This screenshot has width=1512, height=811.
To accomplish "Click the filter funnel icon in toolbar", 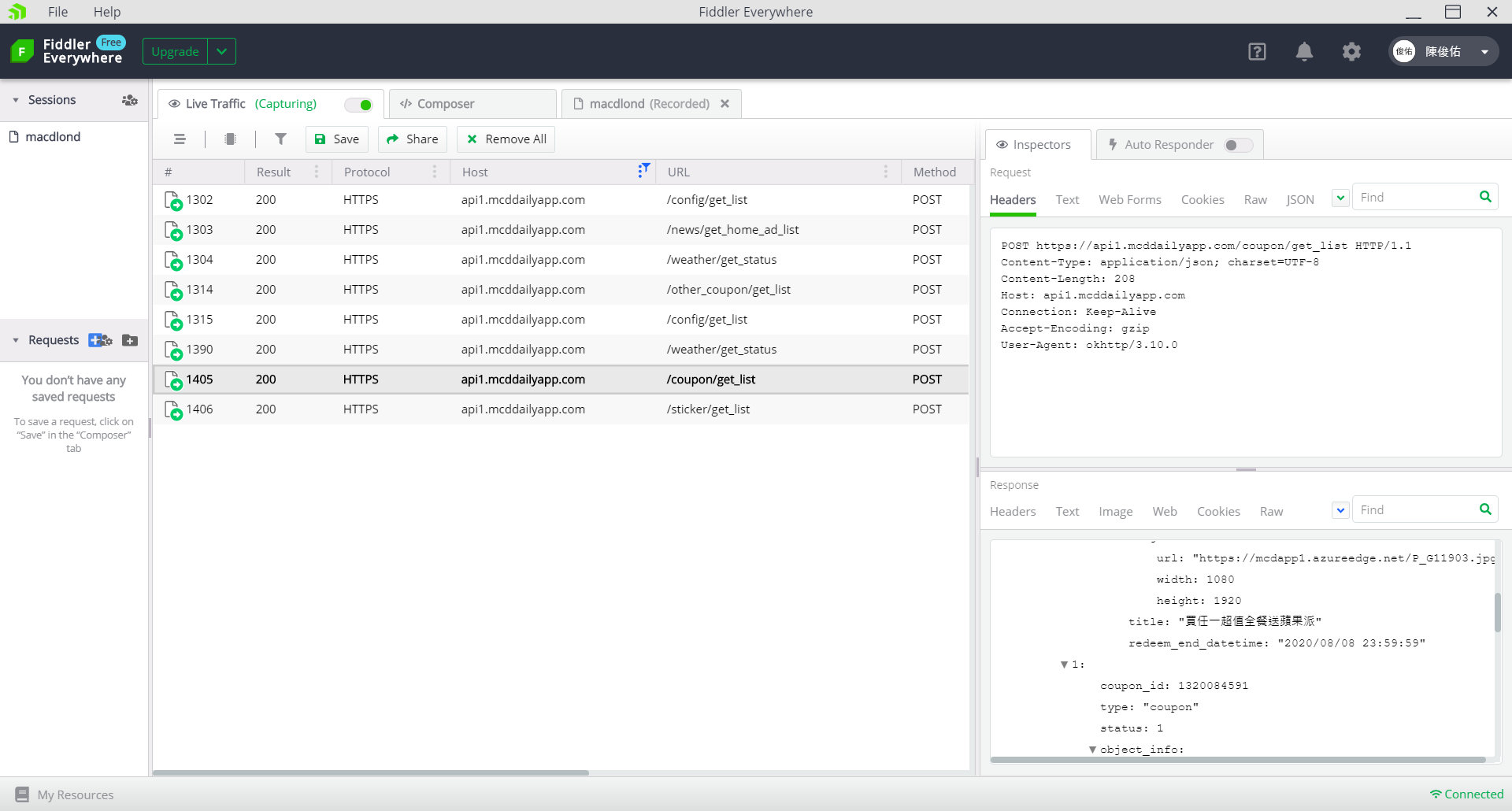I will pos(280,139).
